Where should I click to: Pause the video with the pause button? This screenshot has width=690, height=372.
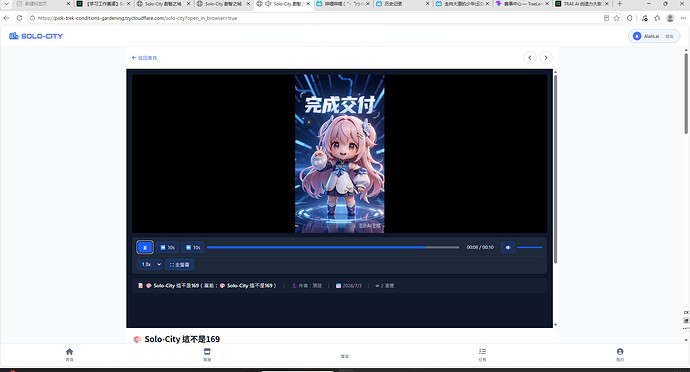pos(145,247)
